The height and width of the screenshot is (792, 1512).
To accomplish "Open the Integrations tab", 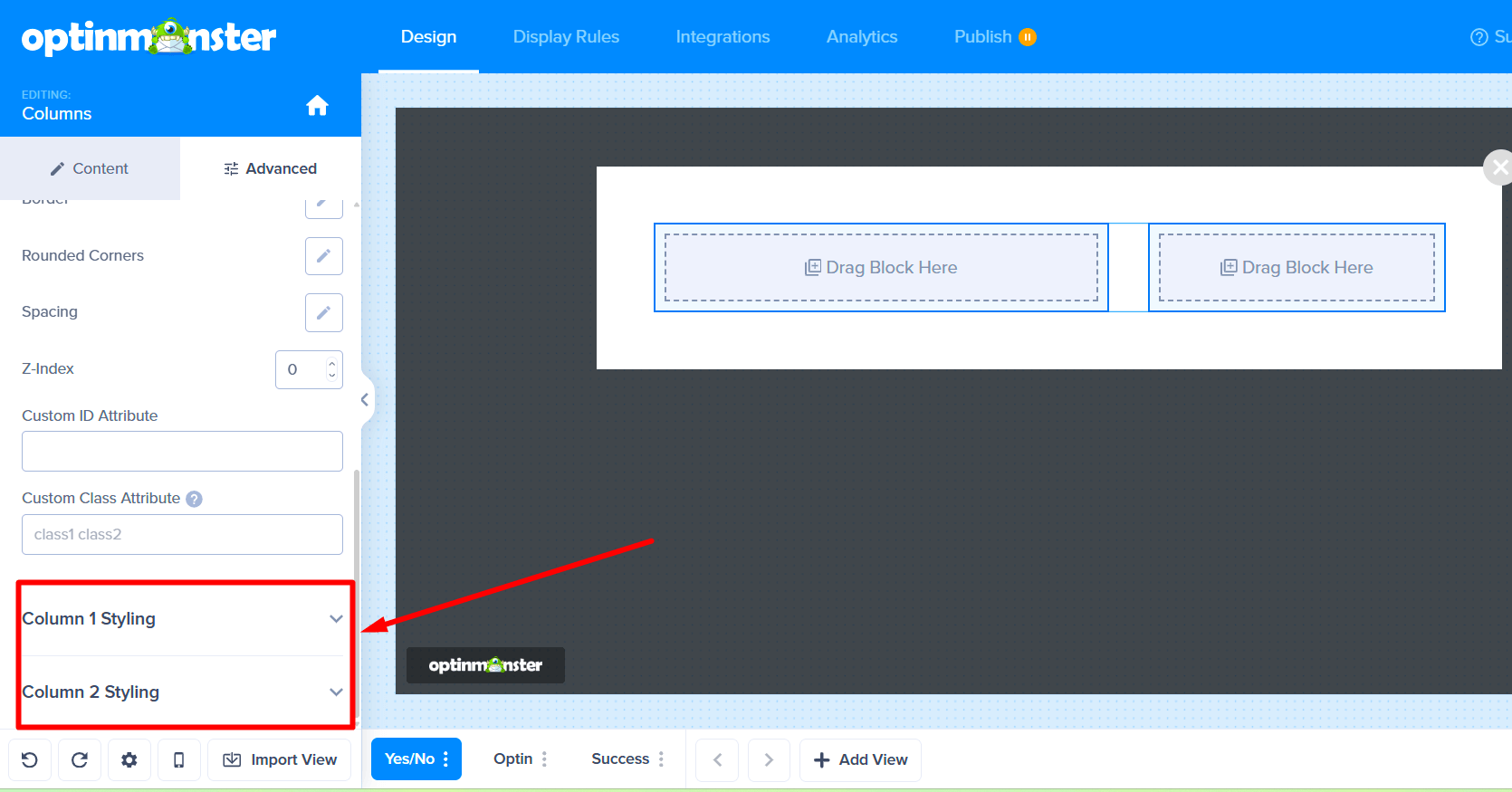I will pyautogui.click(x=723, y=37).
